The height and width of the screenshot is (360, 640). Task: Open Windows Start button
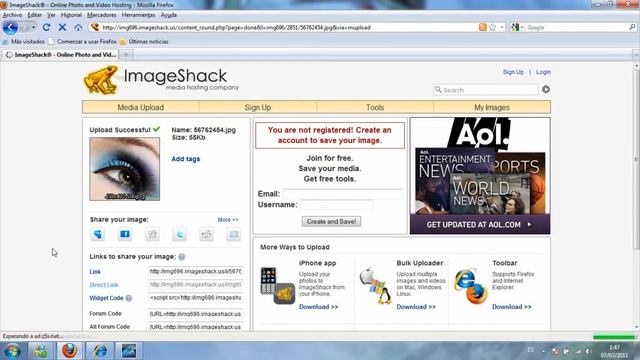coord(12,351)
